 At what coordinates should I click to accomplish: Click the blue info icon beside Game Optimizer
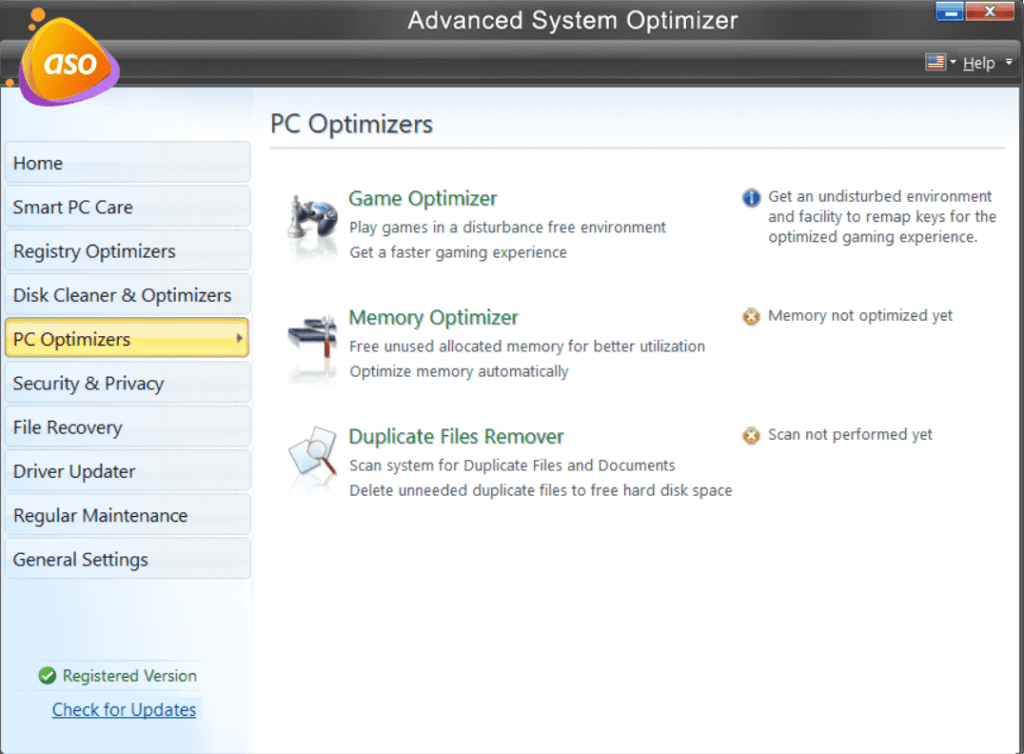[x=751, y=197]
